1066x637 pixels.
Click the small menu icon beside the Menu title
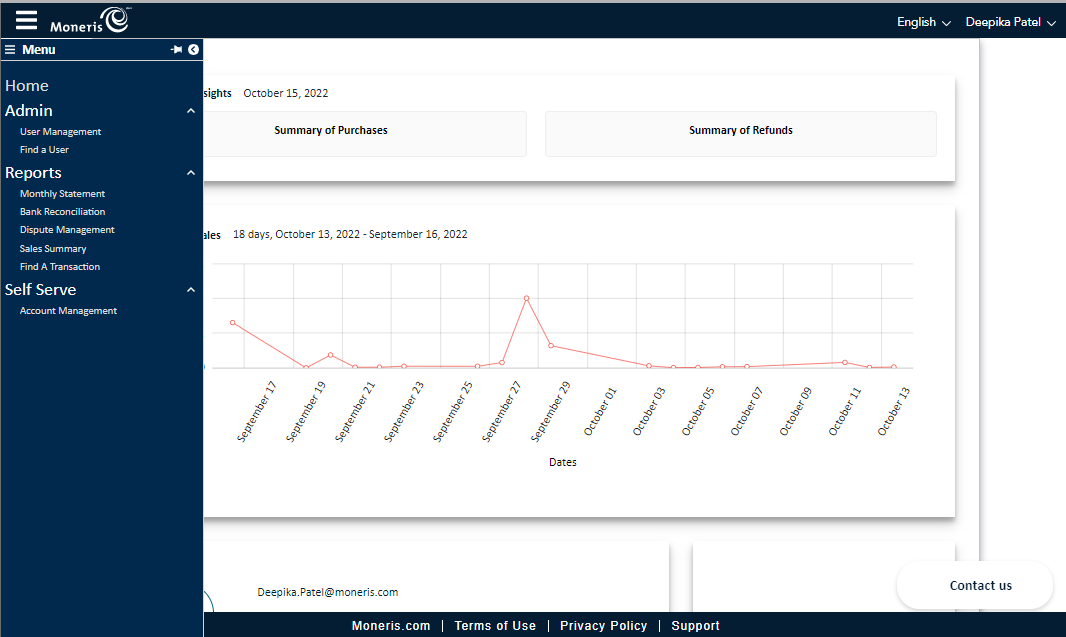click(x=10, y=49)
